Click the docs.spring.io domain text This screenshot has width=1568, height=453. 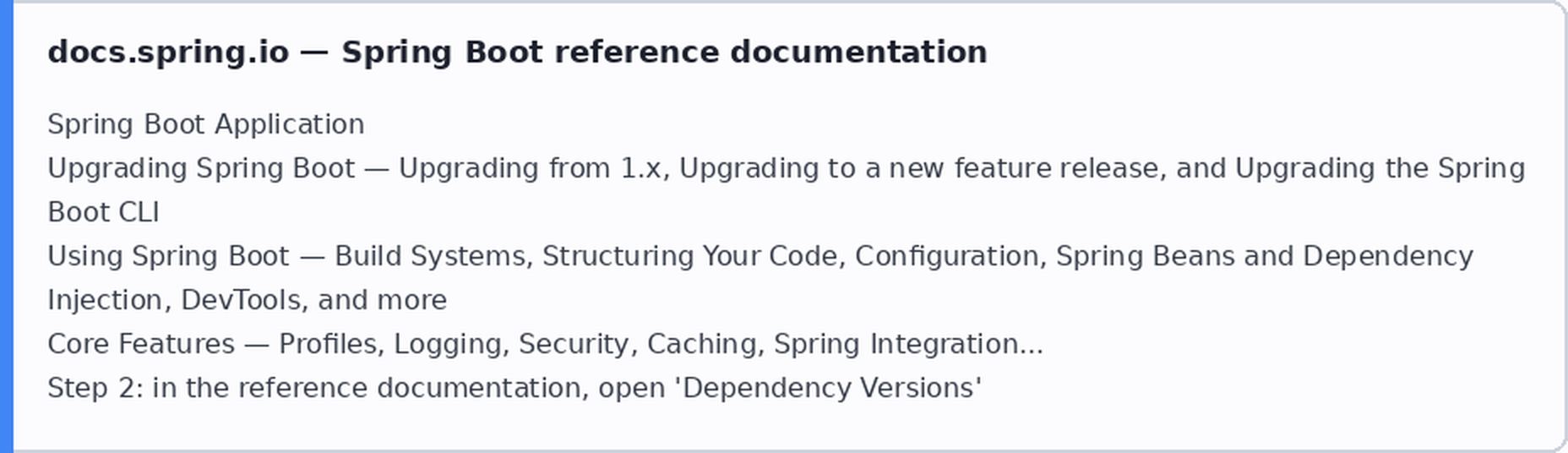point(168,52)
